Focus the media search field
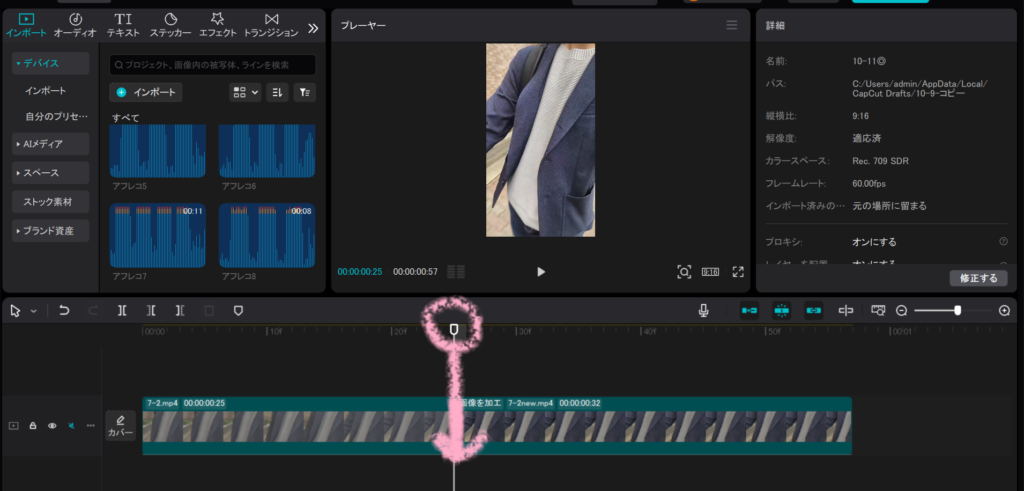The image size is (1024, 491). point(212,65)
